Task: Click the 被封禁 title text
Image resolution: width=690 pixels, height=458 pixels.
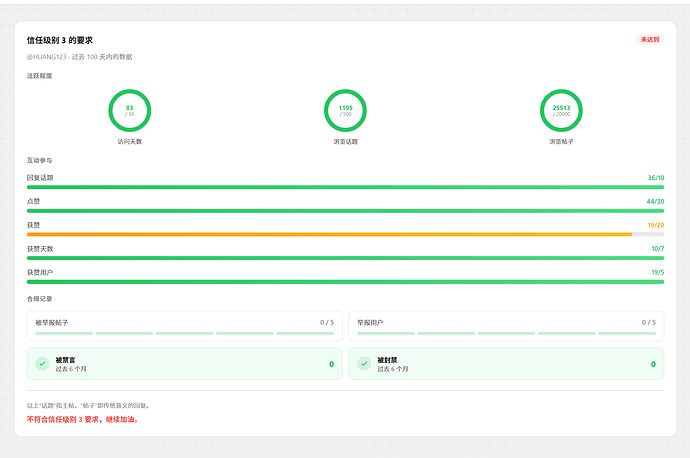Action: point(387,360)
